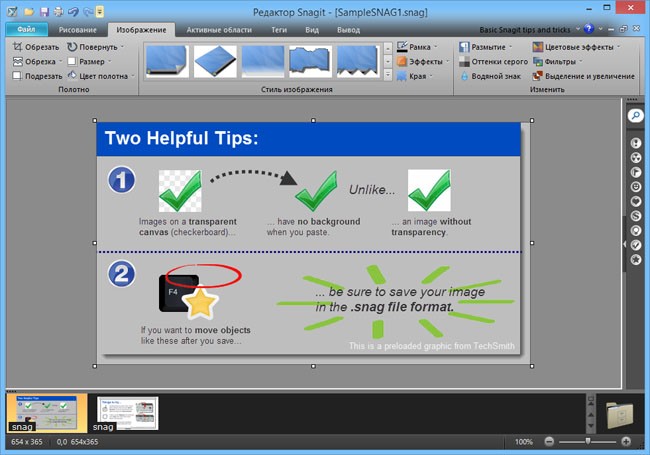The height and width of the screenshot is (455, 650).
Task: Open the Вид tab
Action: click(312, 30)
